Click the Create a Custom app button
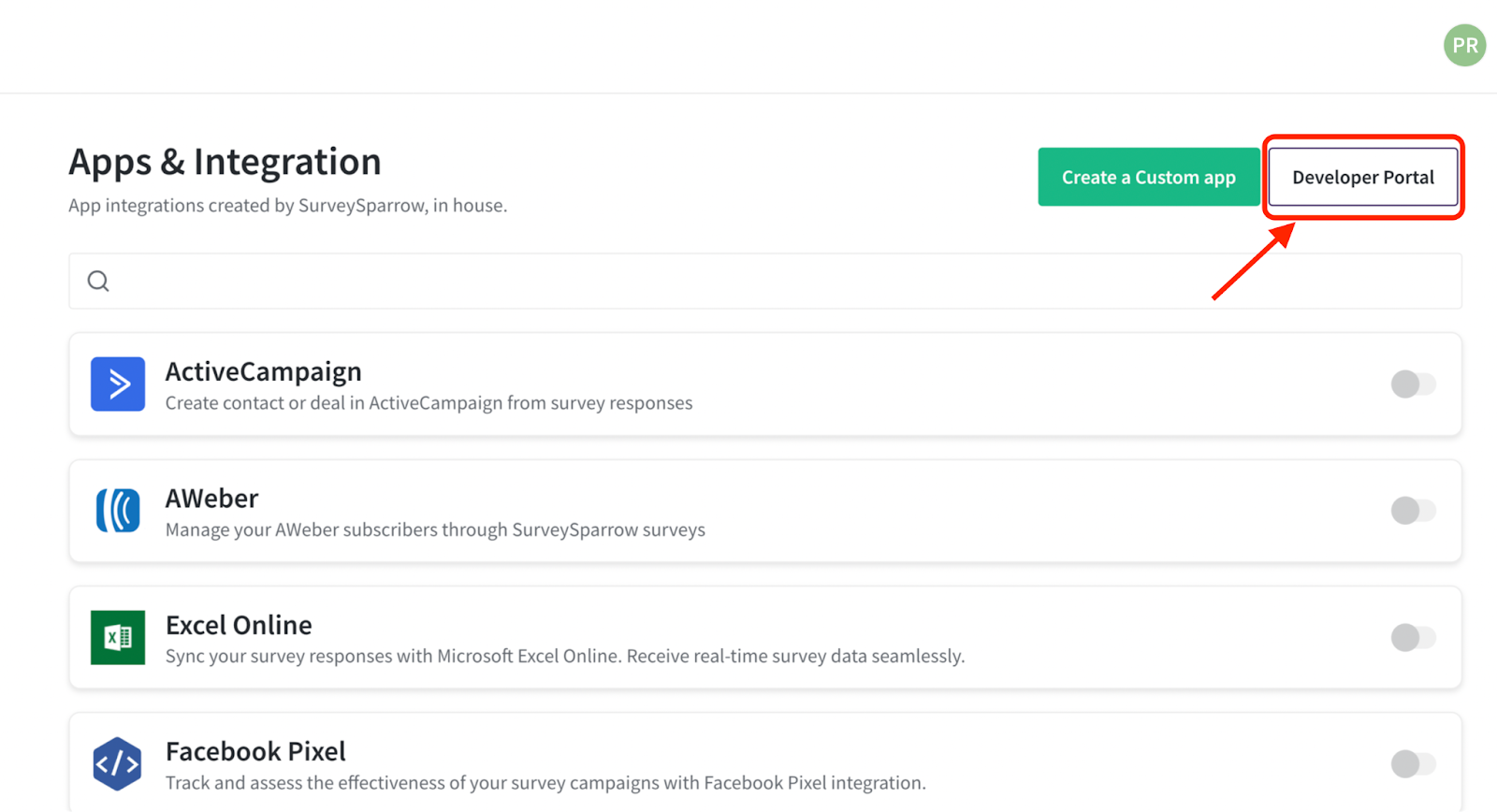This screenshot has height=812, width=1497. (1149, 177)
